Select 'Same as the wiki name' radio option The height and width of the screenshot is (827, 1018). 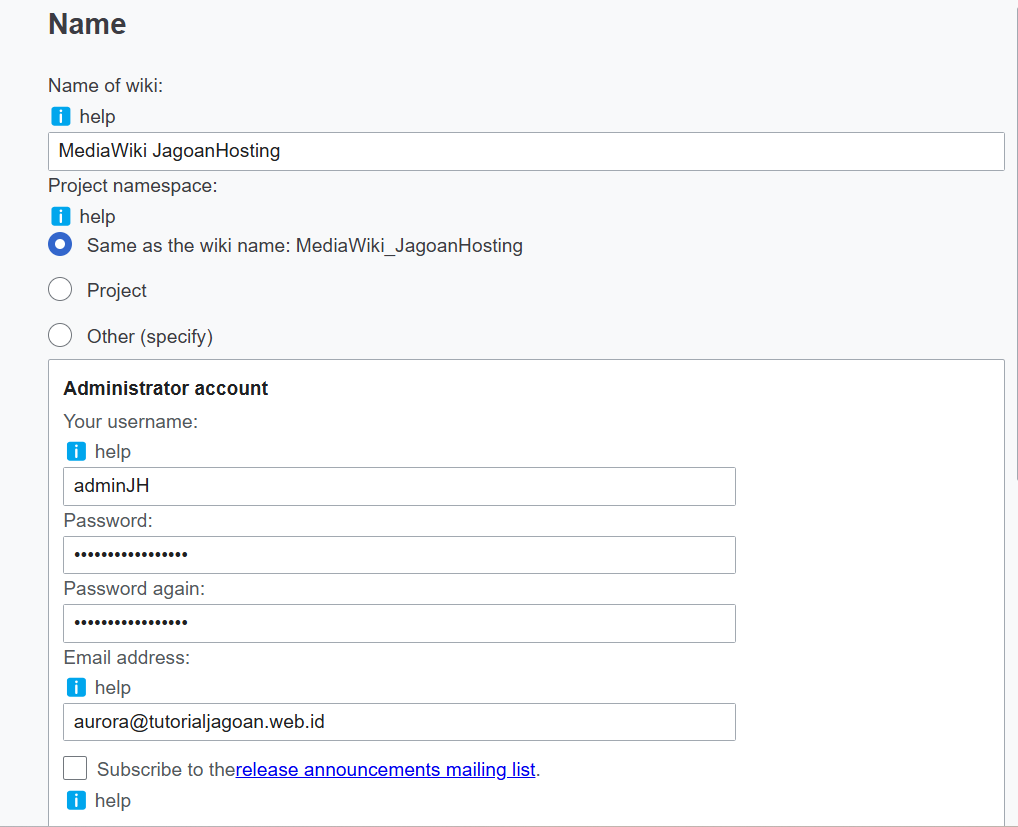click(x=60, y=245)
